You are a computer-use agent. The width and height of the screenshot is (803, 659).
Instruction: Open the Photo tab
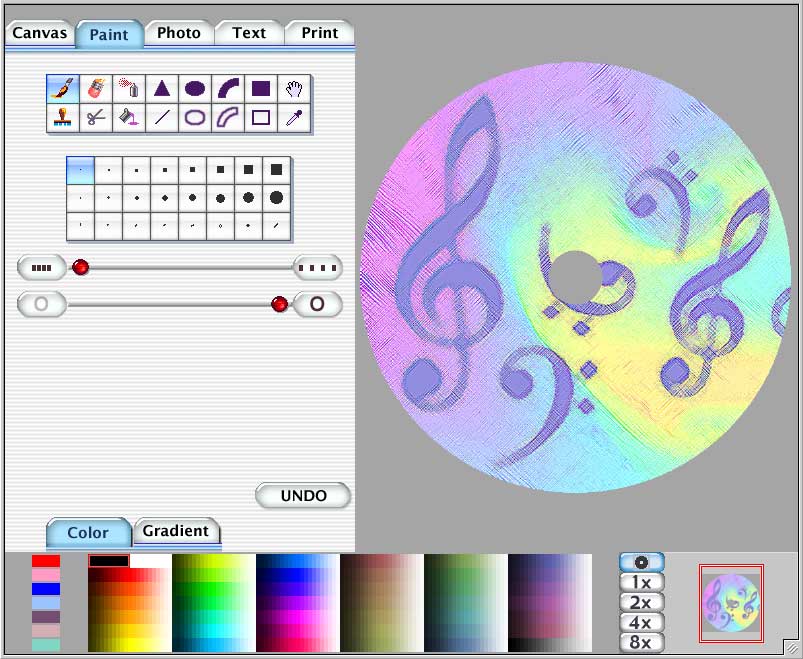click(x=179, y=33)
